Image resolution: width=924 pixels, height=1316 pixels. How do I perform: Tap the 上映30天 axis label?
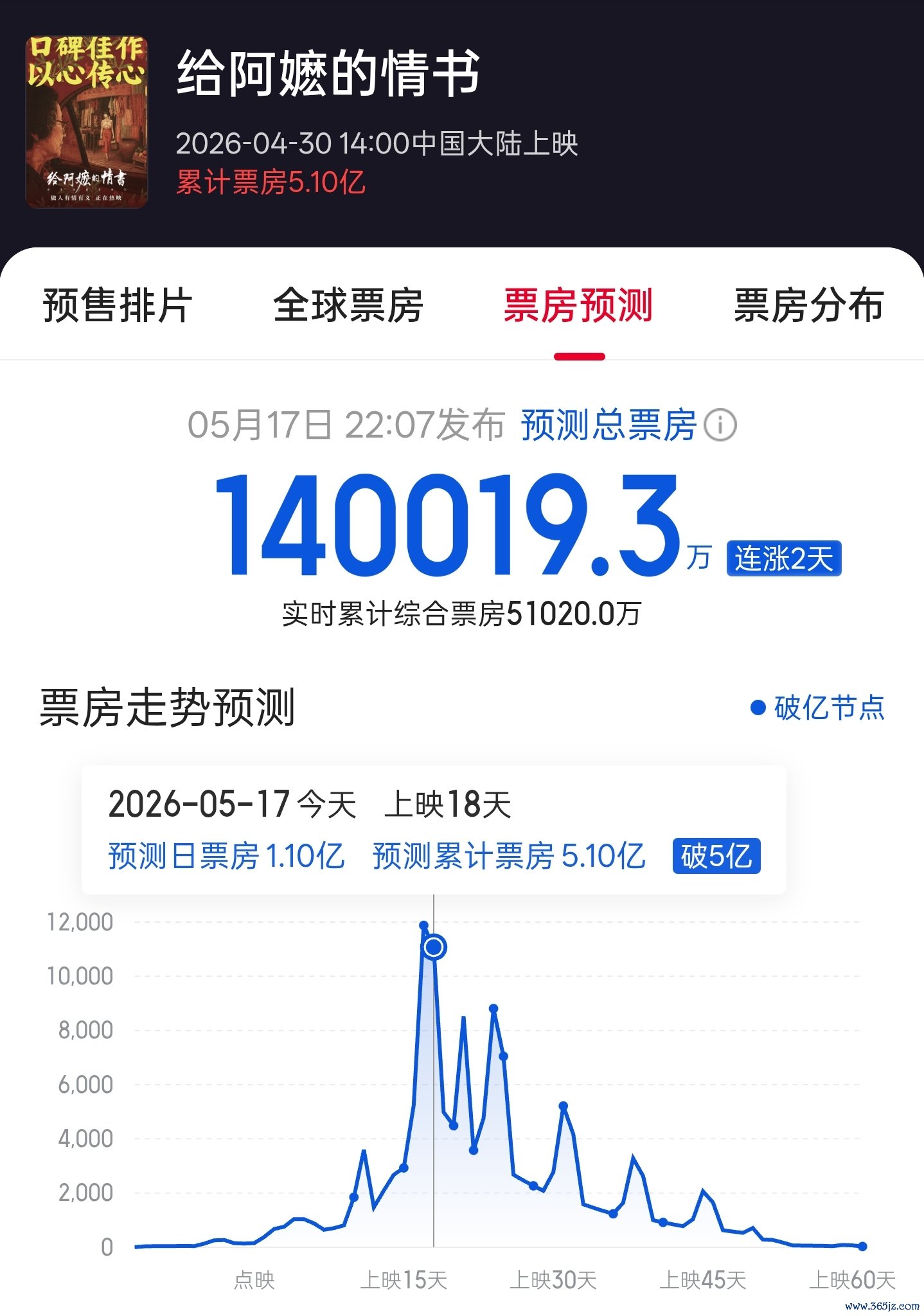[553, 1280]
